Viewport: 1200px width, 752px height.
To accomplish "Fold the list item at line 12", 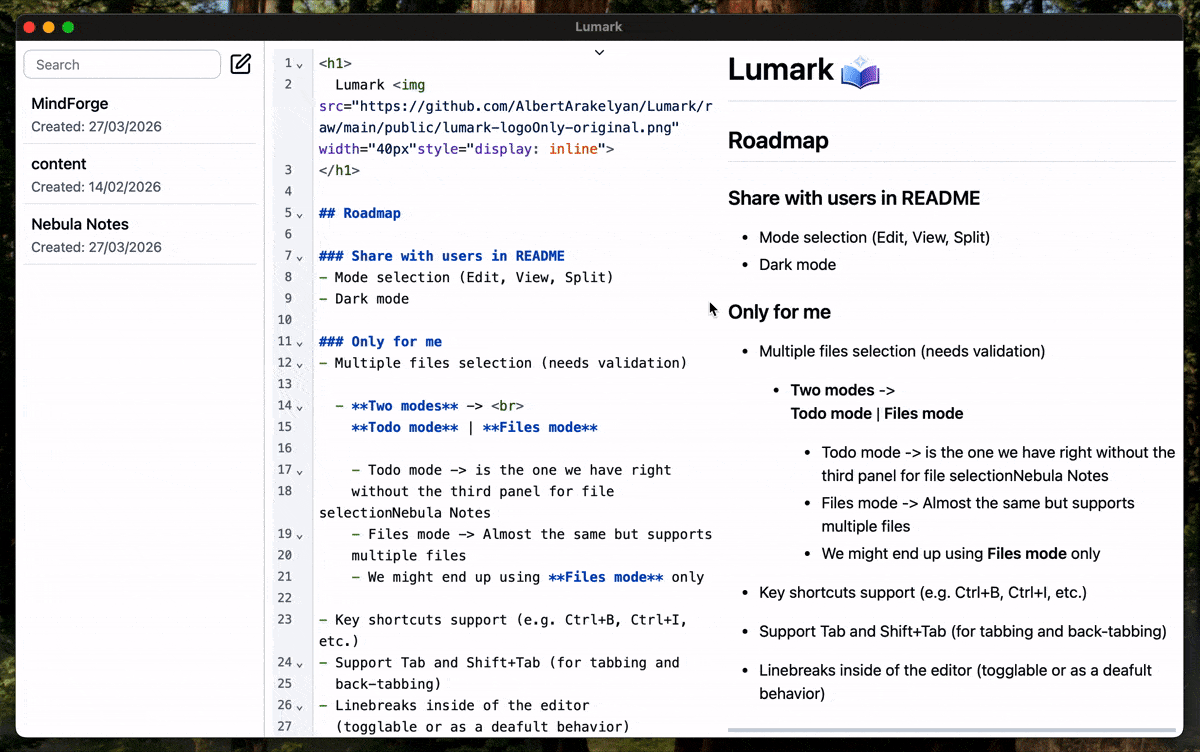I will coord(299,364).
